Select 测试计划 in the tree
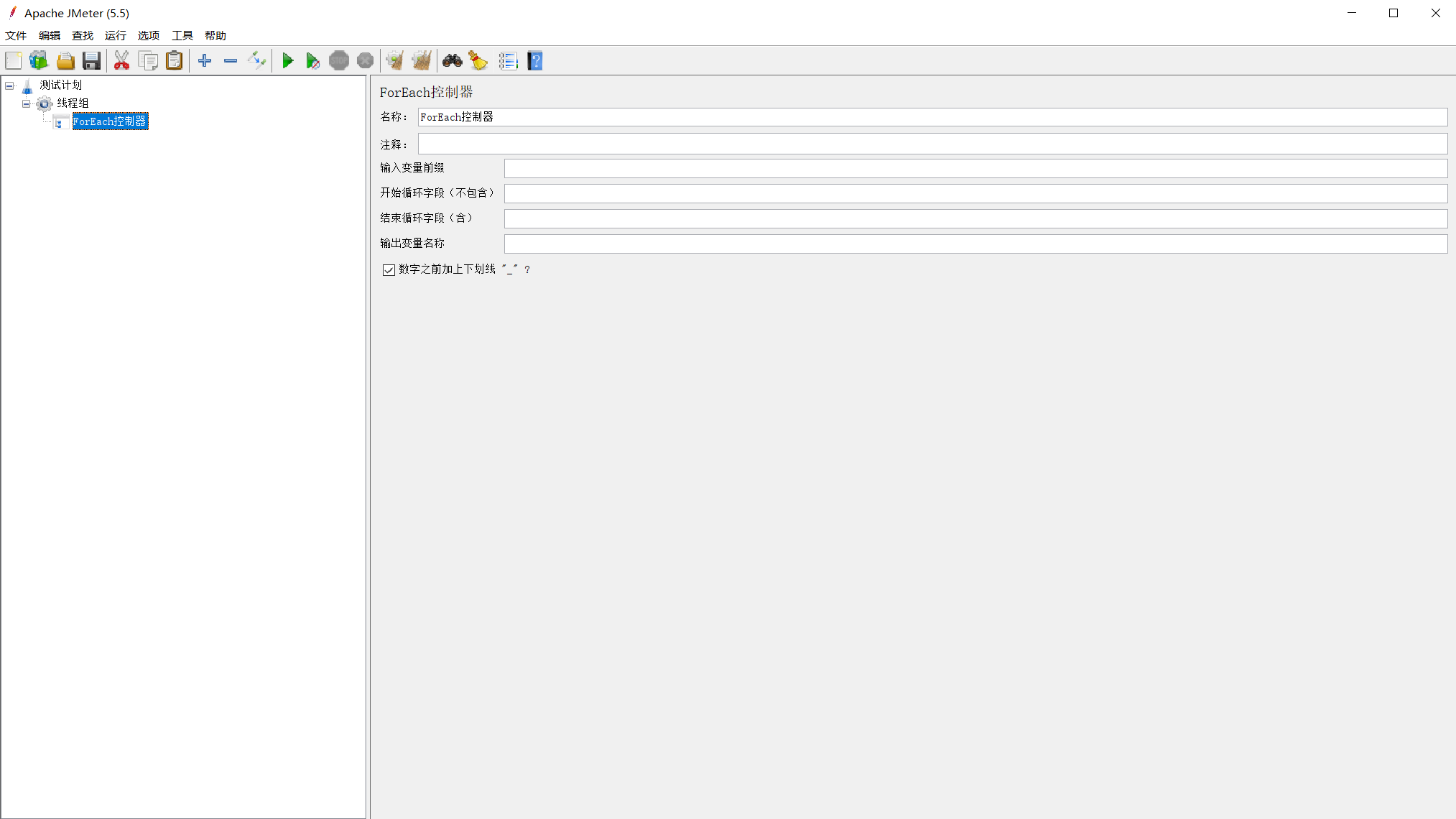The width and height of the screenshot is (1456, 819). click(x=61, y=85)
